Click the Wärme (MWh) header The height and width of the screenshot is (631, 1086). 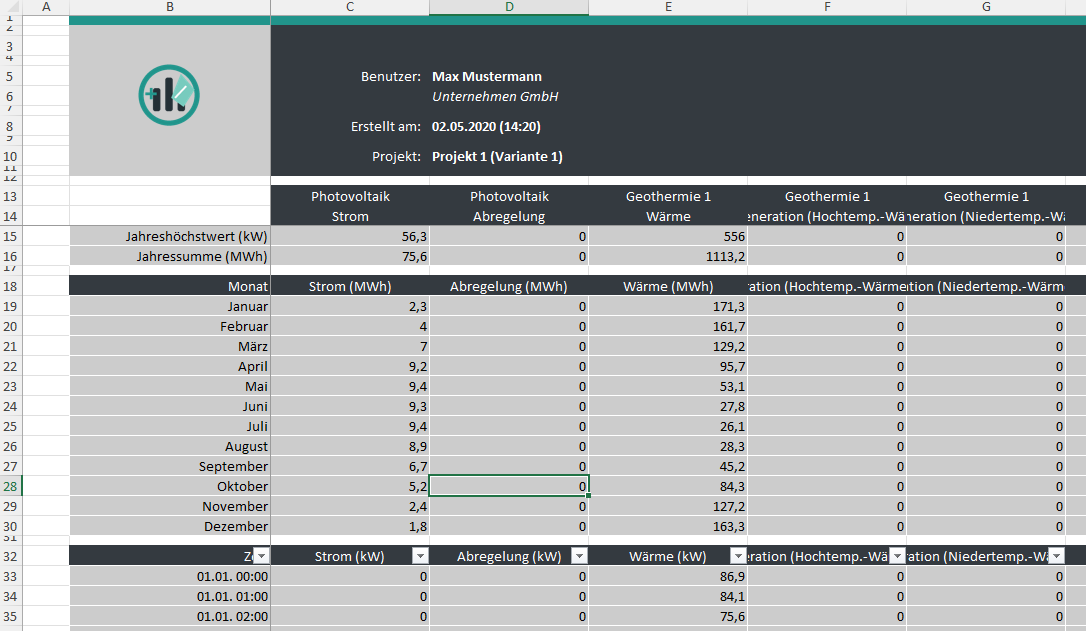coord(668,286)
